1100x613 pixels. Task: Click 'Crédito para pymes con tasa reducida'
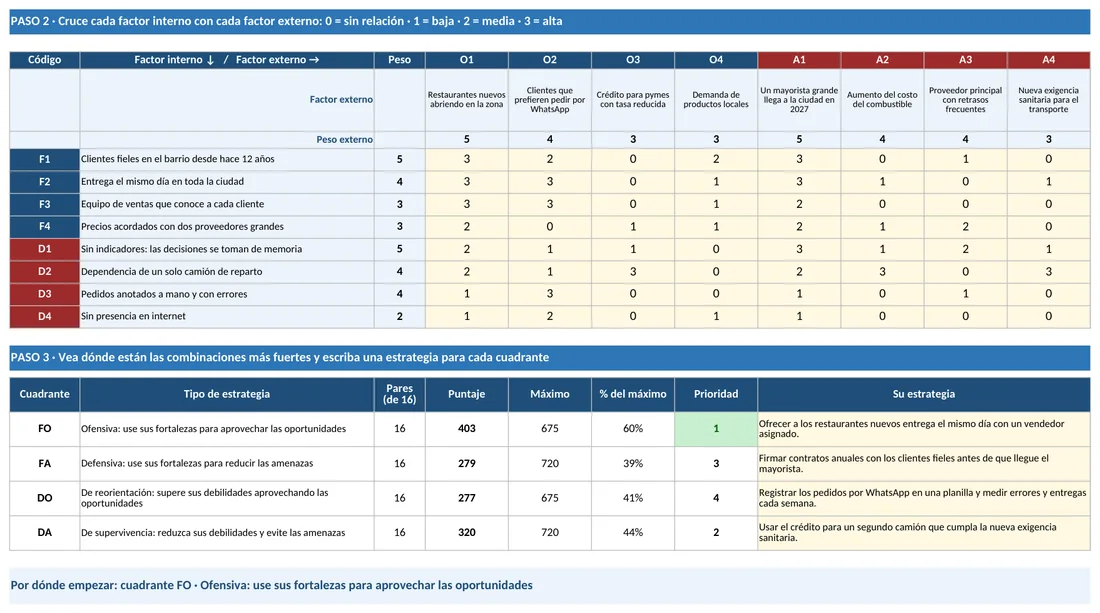(x=633, y=100)
